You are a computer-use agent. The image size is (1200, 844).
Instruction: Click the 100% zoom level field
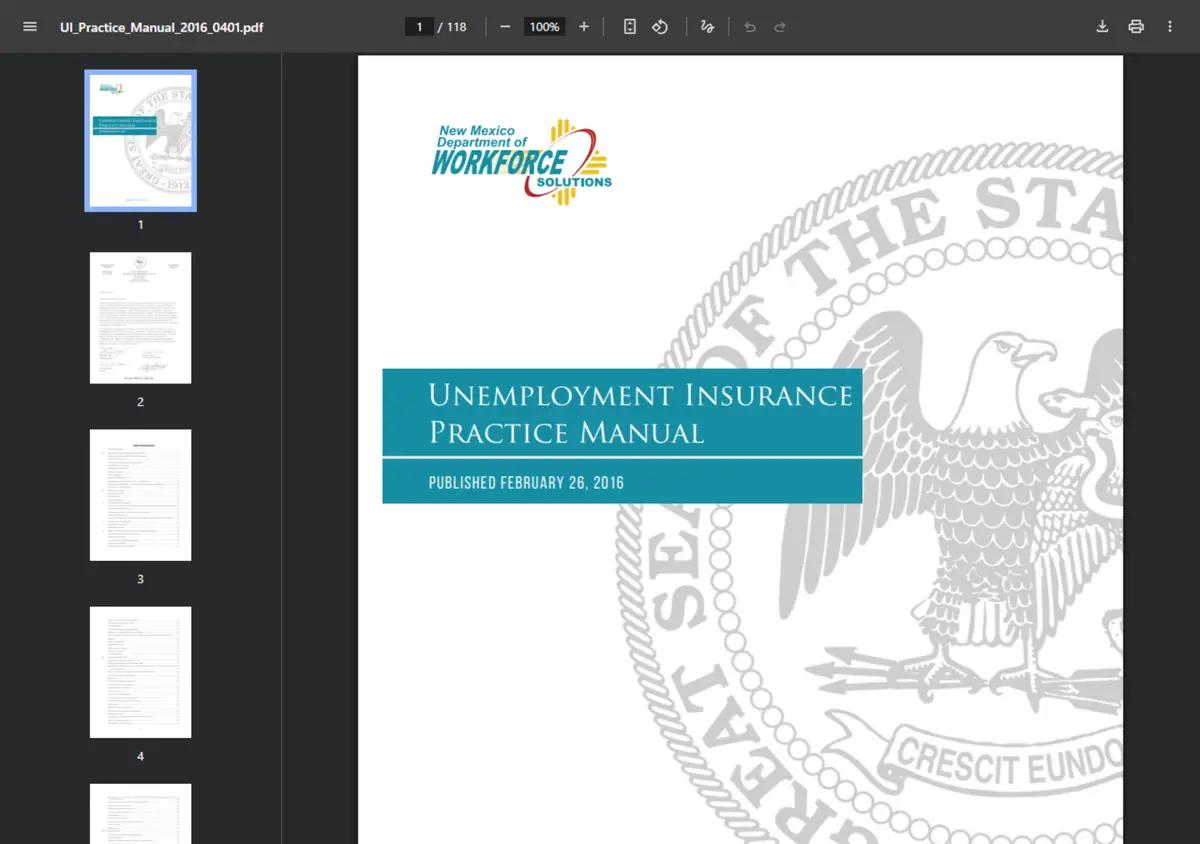tap(544, 27)
